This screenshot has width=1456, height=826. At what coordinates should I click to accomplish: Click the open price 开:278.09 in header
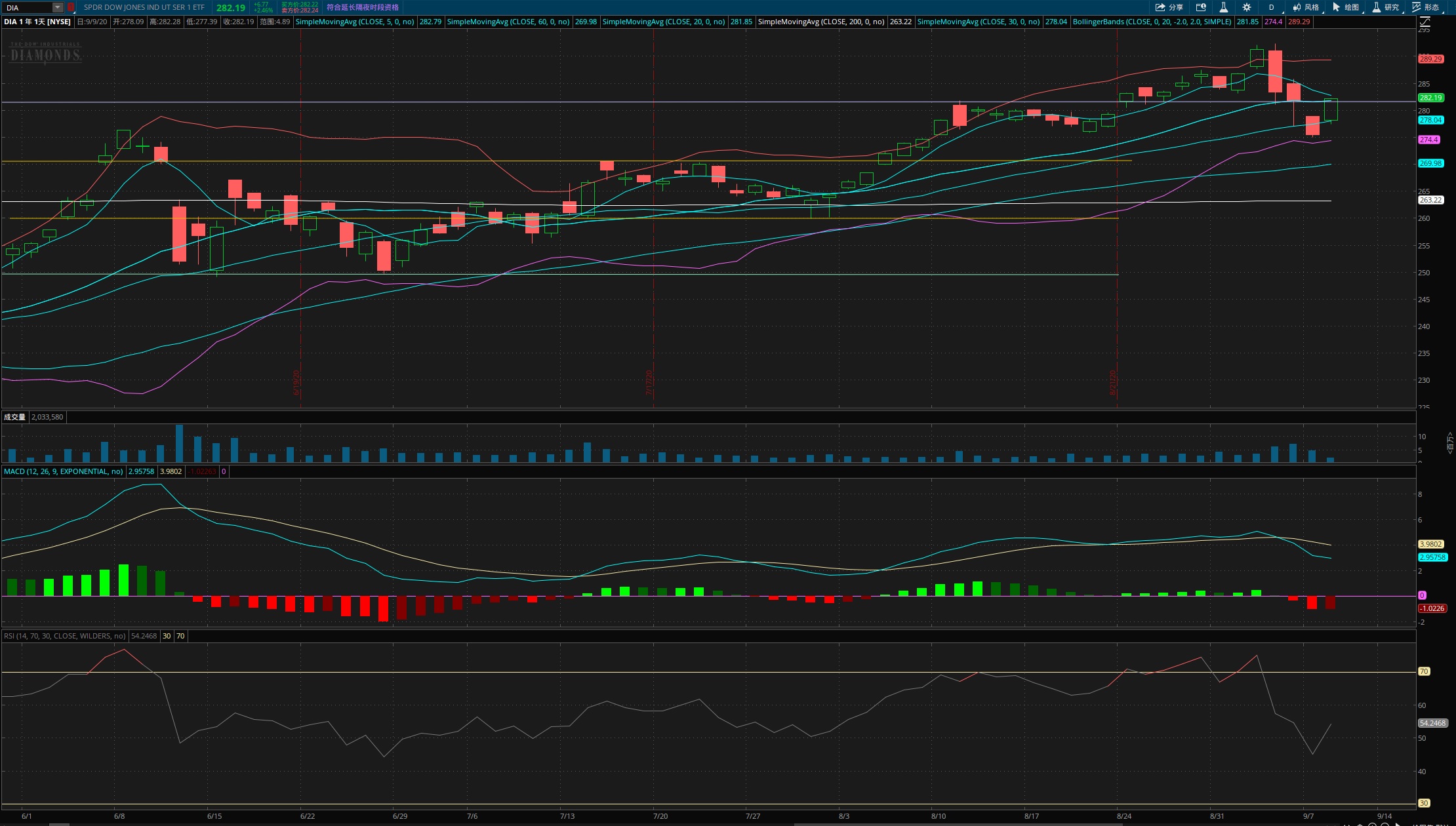point(128,22)
